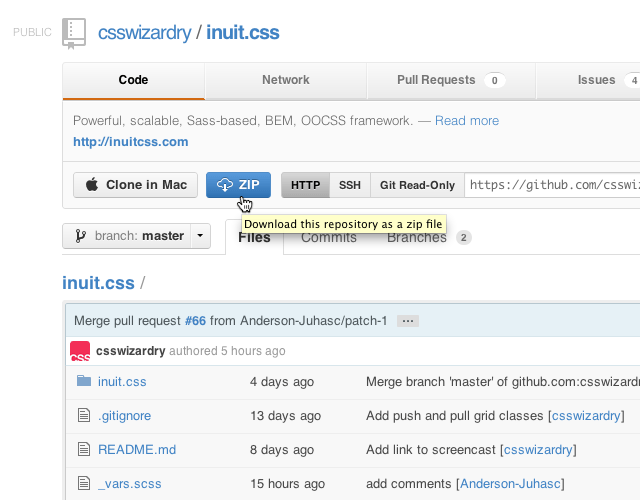Image resolution: width=640 pixels, height=500 pixels.
Task: Open inuit.css repository title link
Action: 243,33
